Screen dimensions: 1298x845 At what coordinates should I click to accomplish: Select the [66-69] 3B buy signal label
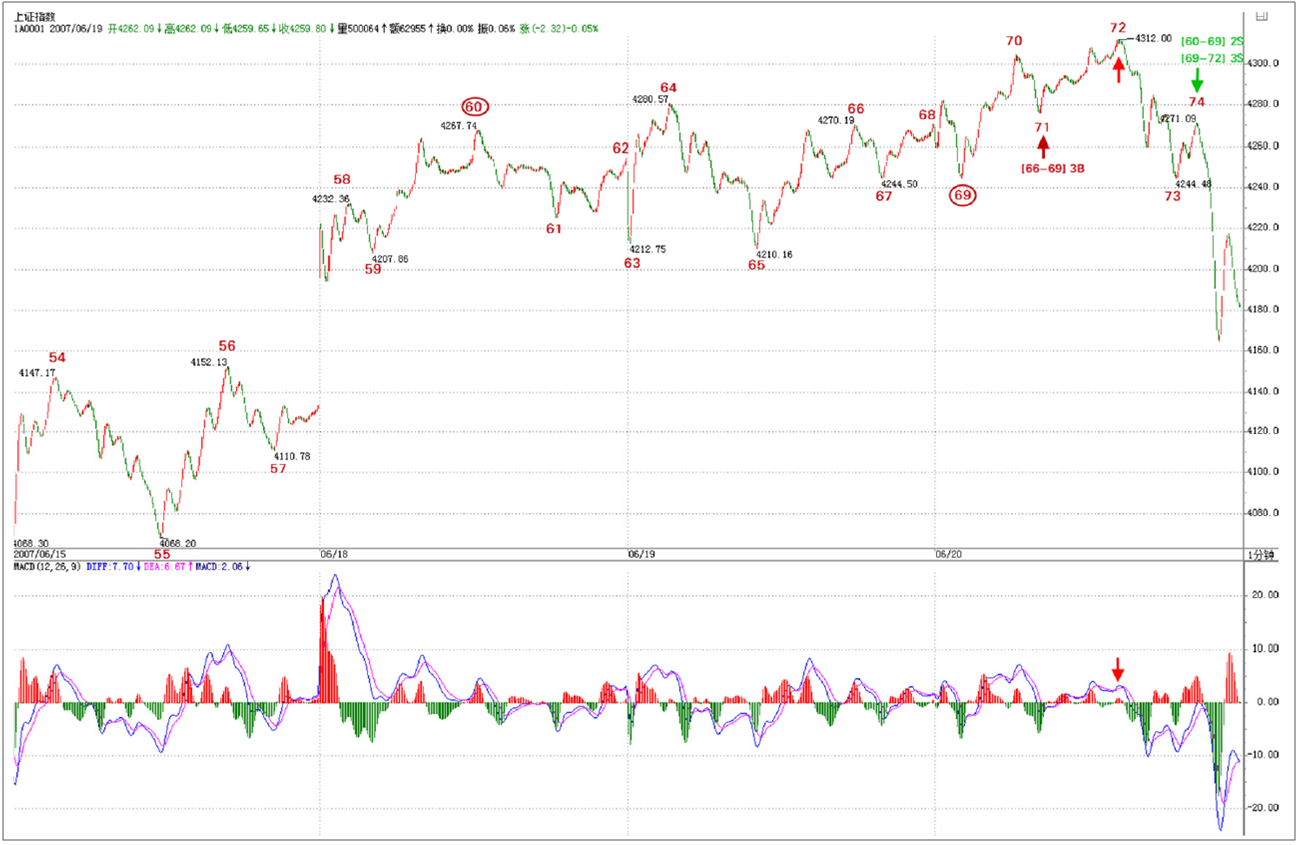[x=1053, y=168]
